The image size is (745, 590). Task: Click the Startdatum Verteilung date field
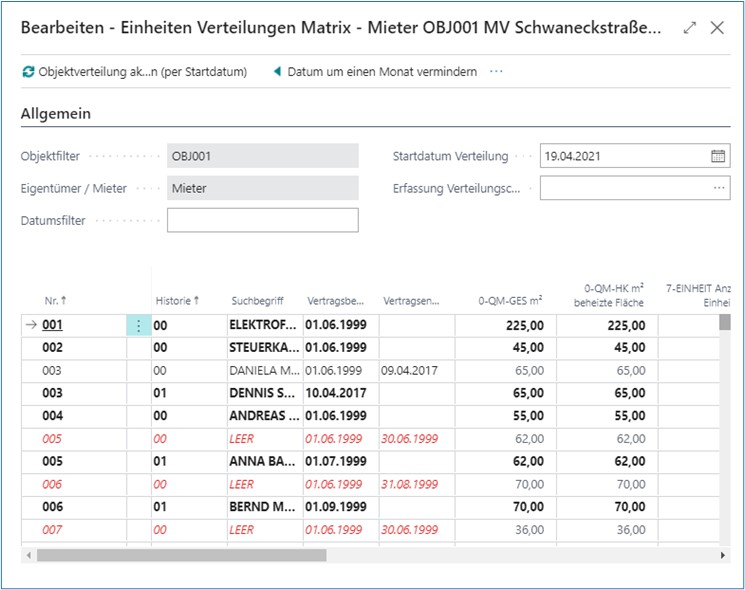[x=622, y=156]
